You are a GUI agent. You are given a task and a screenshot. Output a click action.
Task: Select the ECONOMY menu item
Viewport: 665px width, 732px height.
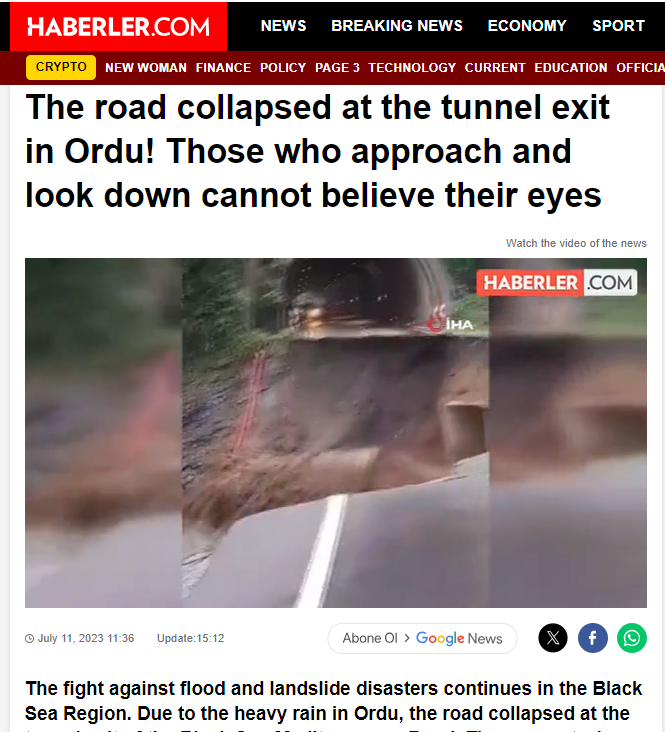(x=527, y=26)
